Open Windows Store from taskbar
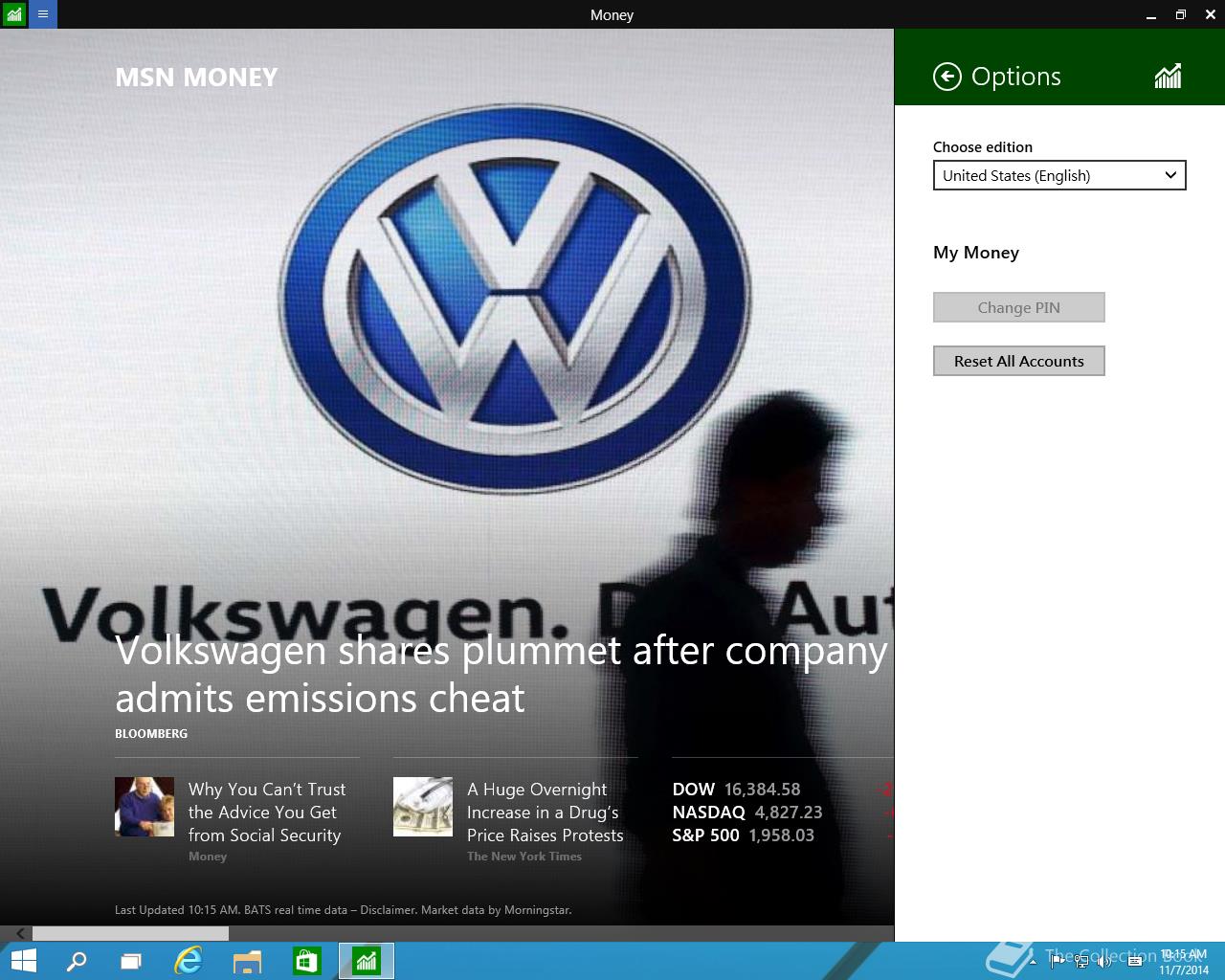Screen dimensions: 1225x980 (x=307, y=961)
